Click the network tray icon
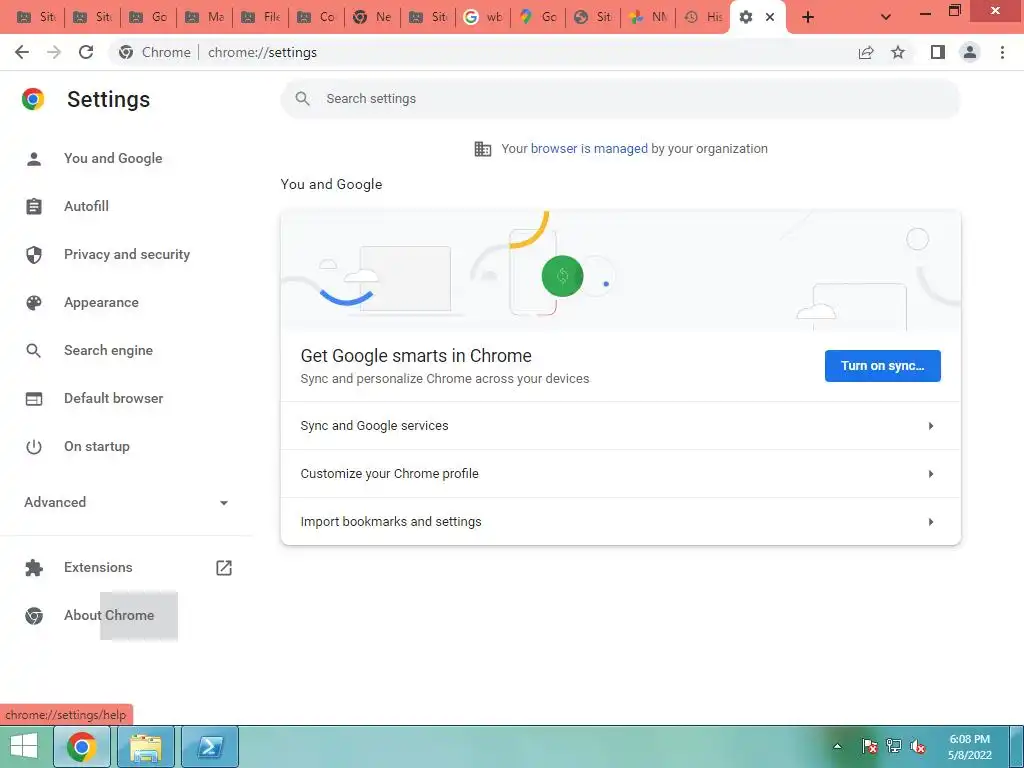1024x768 pixels. coord(893,746)
